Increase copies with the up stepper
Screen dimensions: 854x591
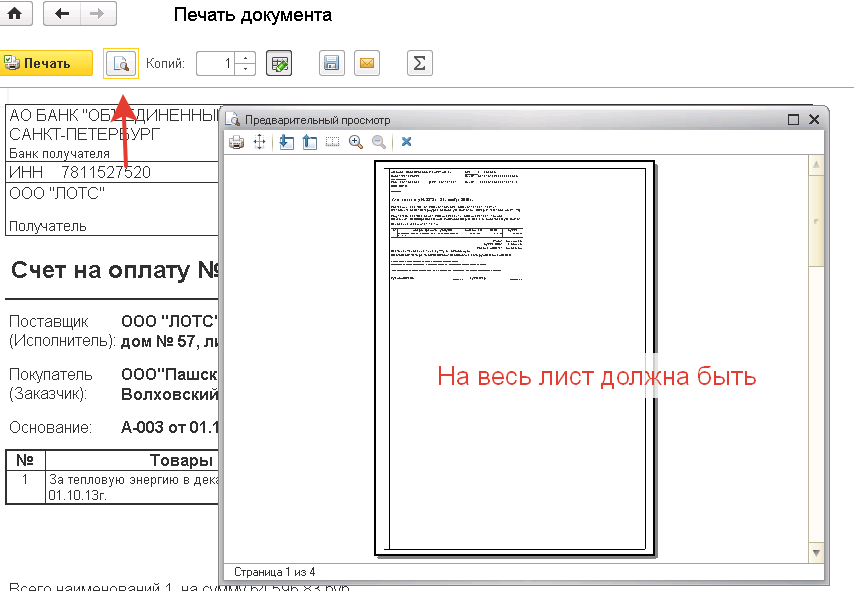click(x=247, y=58)
